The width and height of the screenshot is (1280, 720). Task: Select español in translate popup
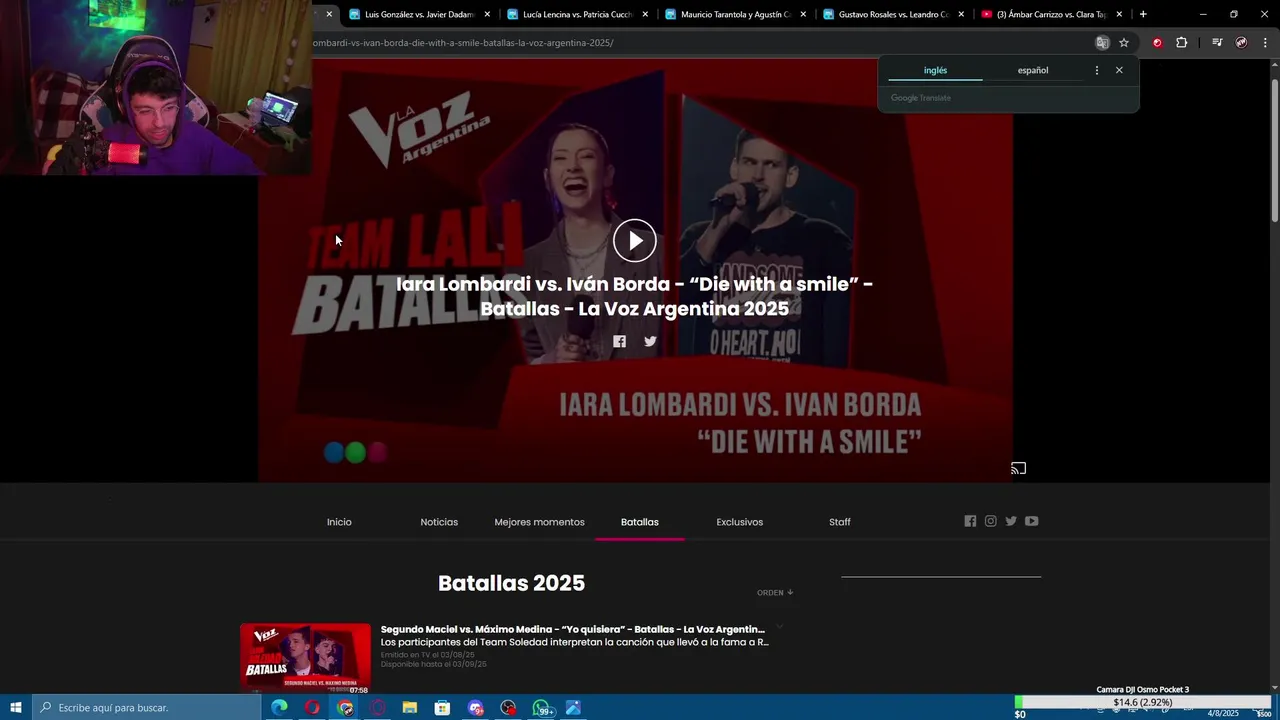1033,70
